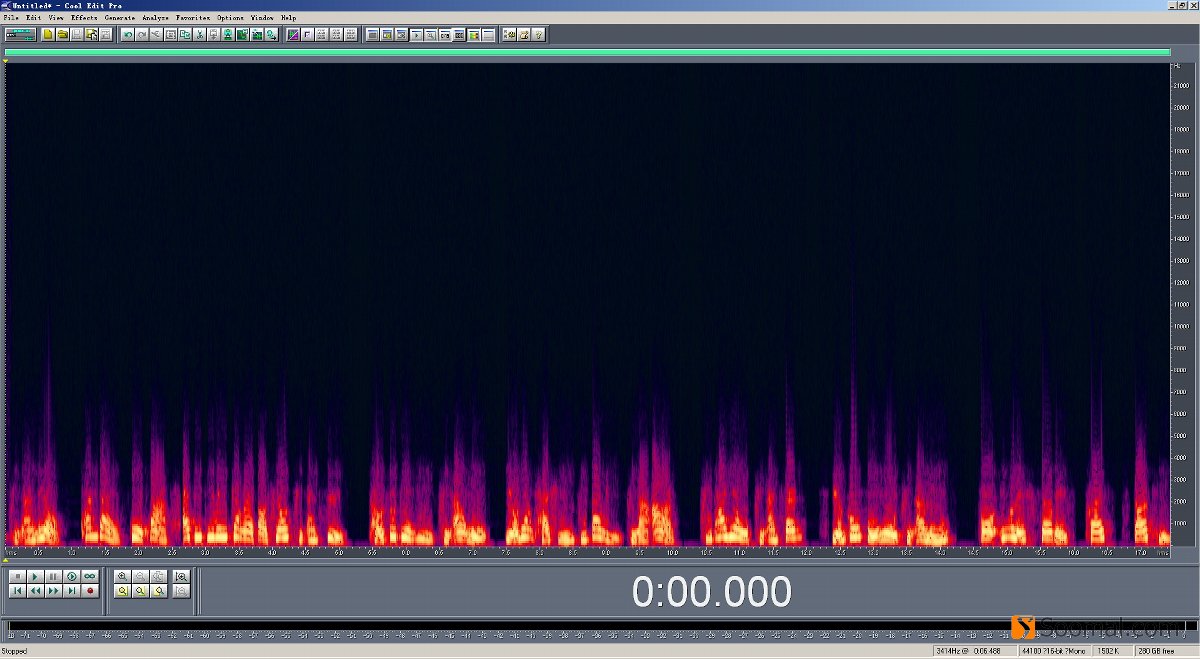
Task: Open the Favorites menu
Action: (x=192, y=18)
